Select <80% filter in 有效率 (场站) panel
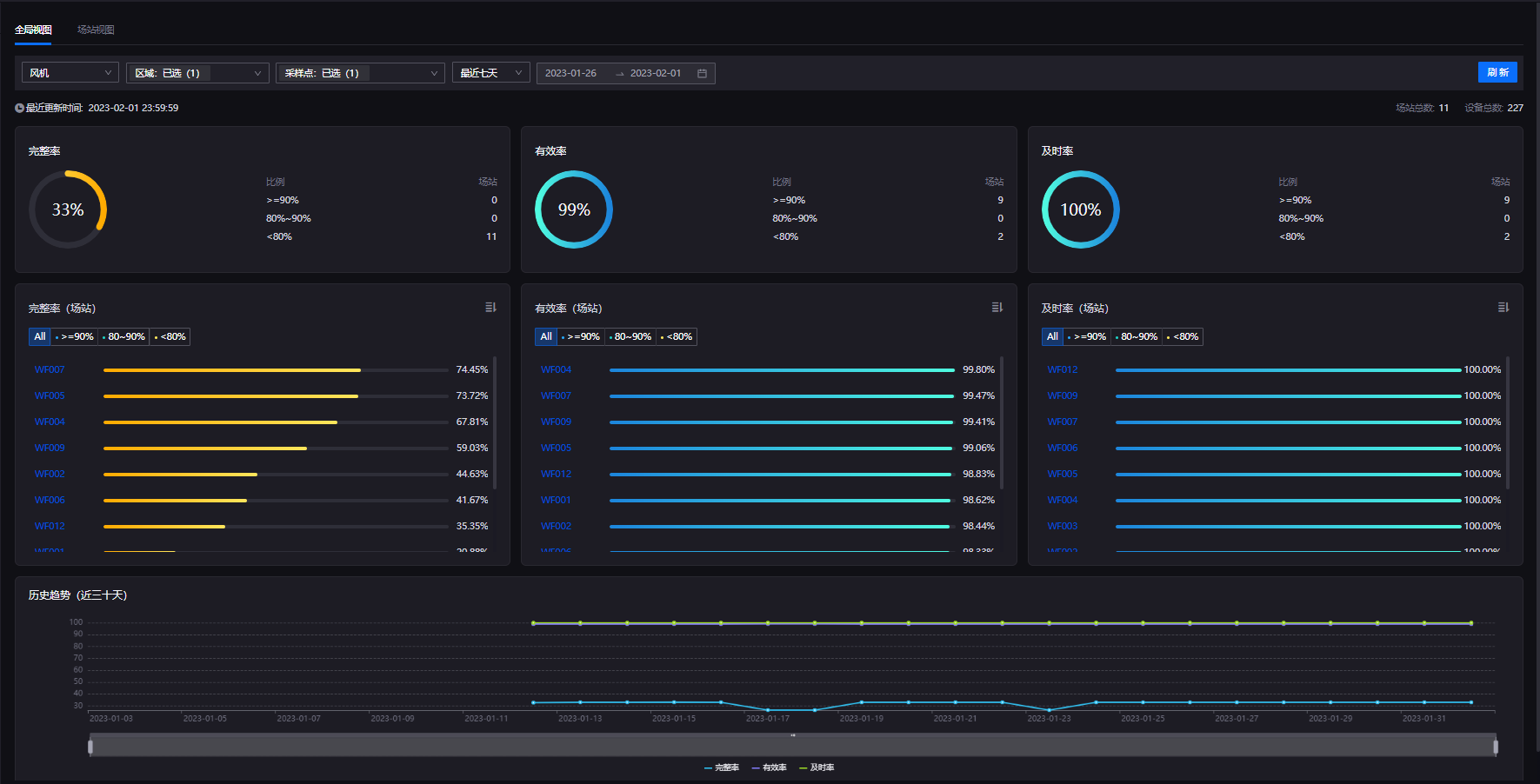Screen dimensions: 1540x784 click(x=677, y=337)
